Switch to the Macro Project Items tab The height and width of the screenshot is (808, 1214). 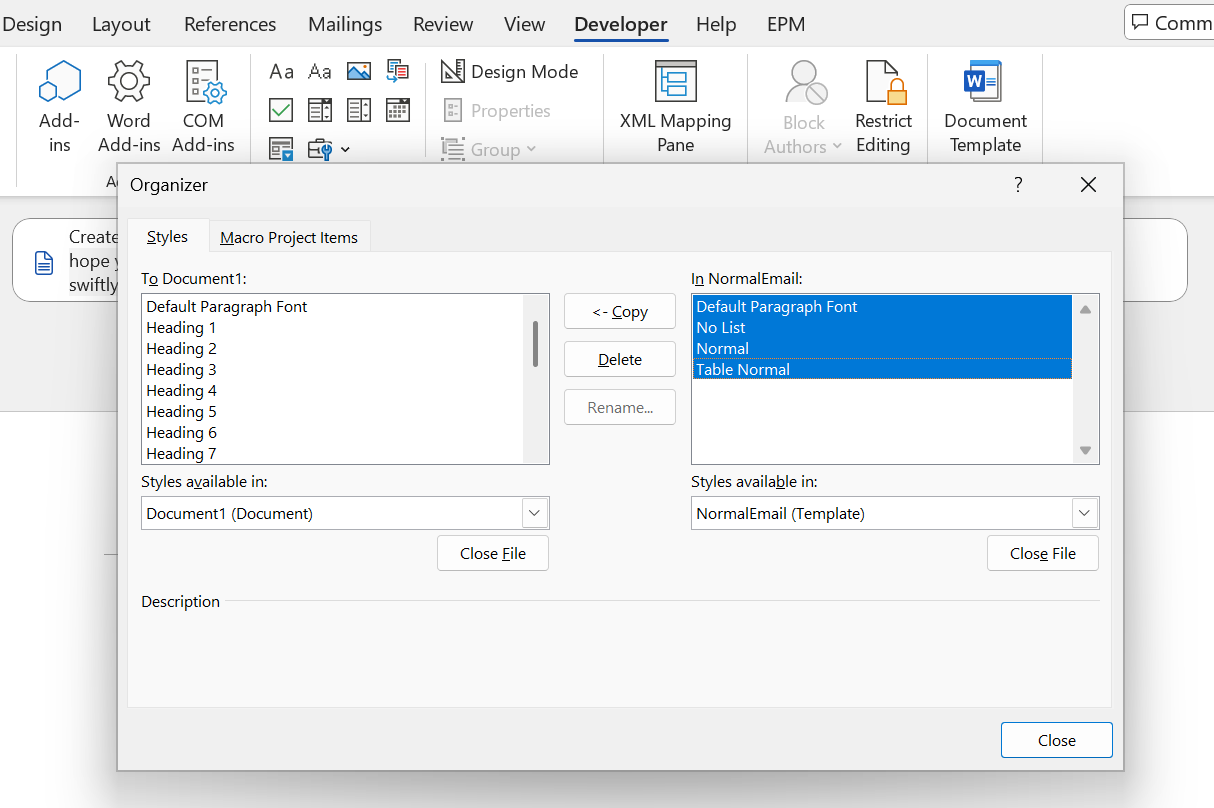pos(289,237)
